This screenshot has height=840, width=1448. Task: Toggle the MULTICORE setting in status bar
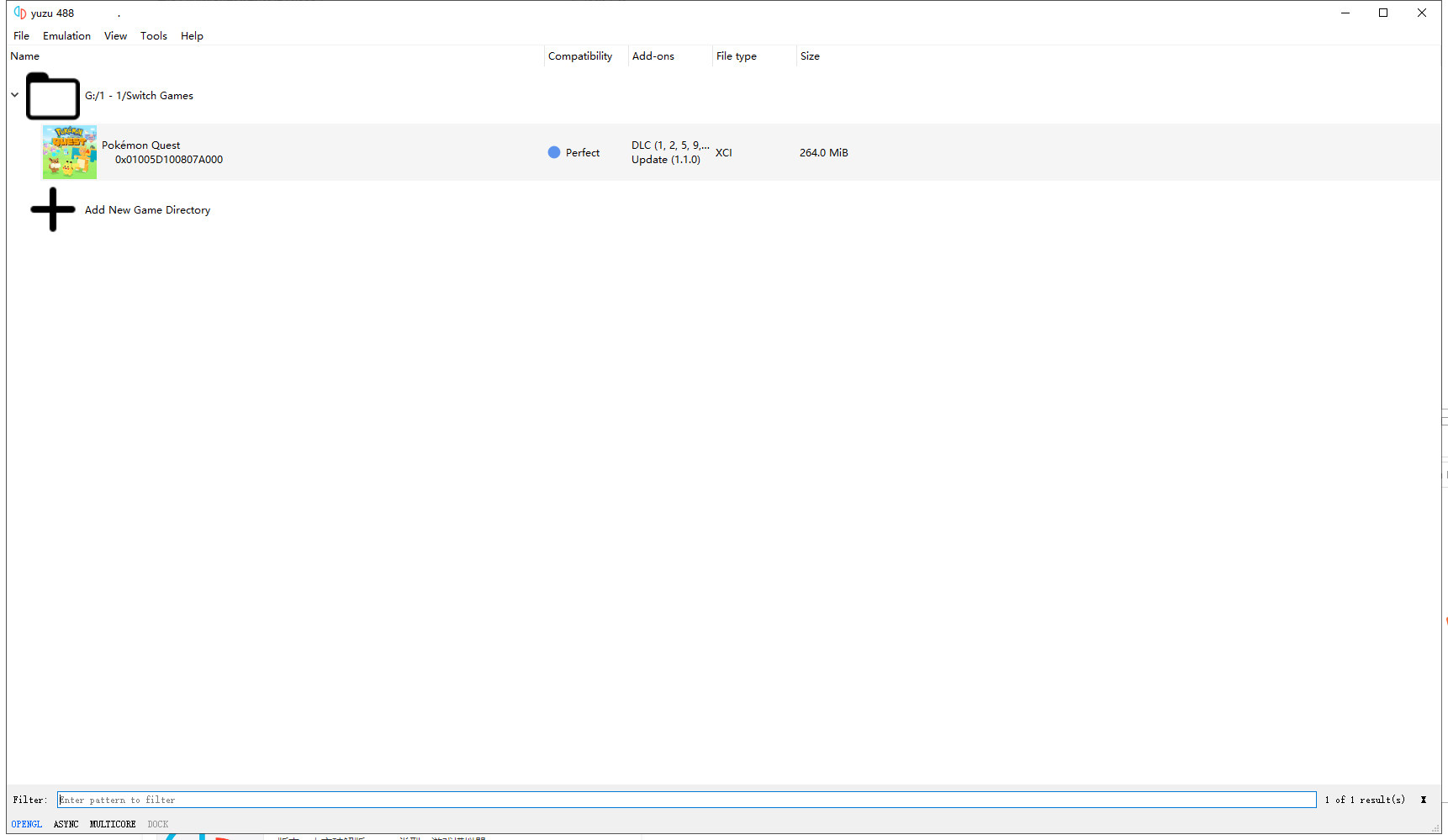pos(113,824)
